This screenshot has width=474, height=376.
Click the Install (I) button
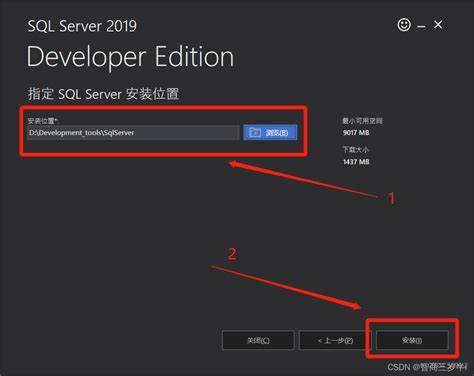point(412,340)
